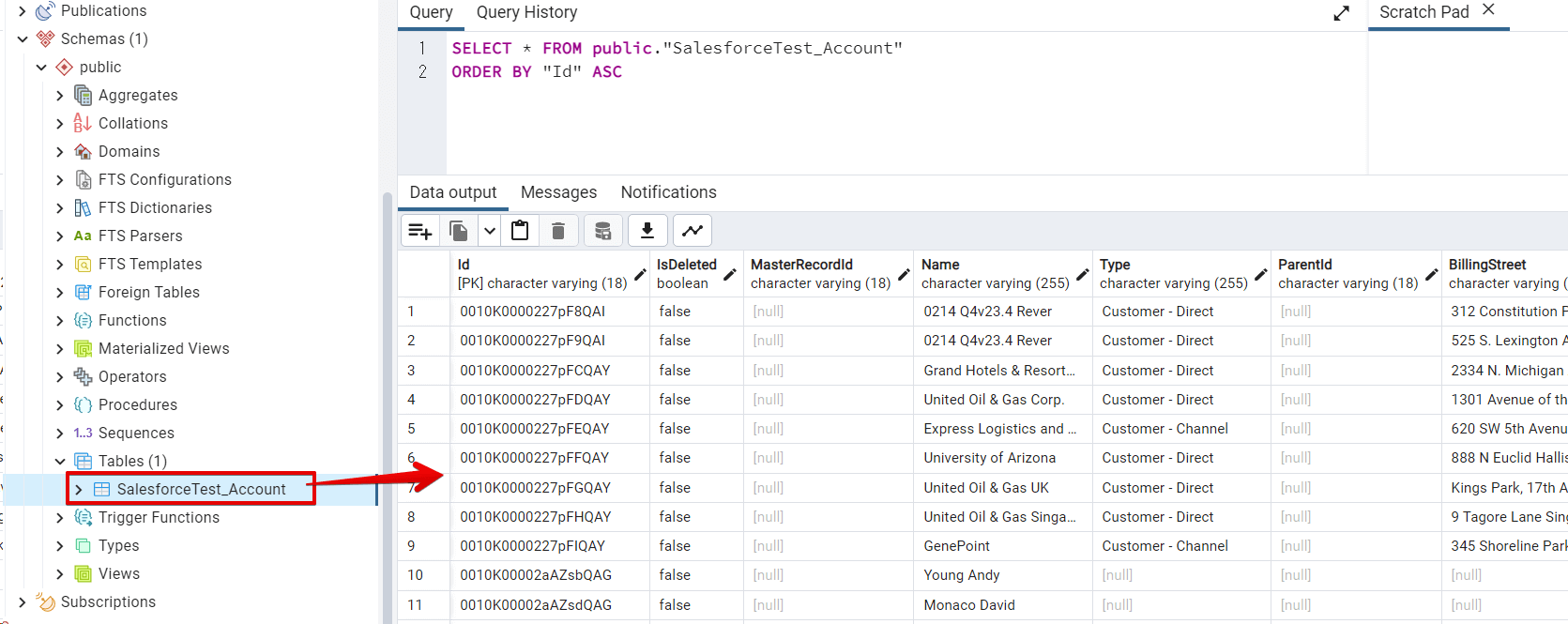
Task: Open the Graph Visualiser icon
Action: pos(693,231)
